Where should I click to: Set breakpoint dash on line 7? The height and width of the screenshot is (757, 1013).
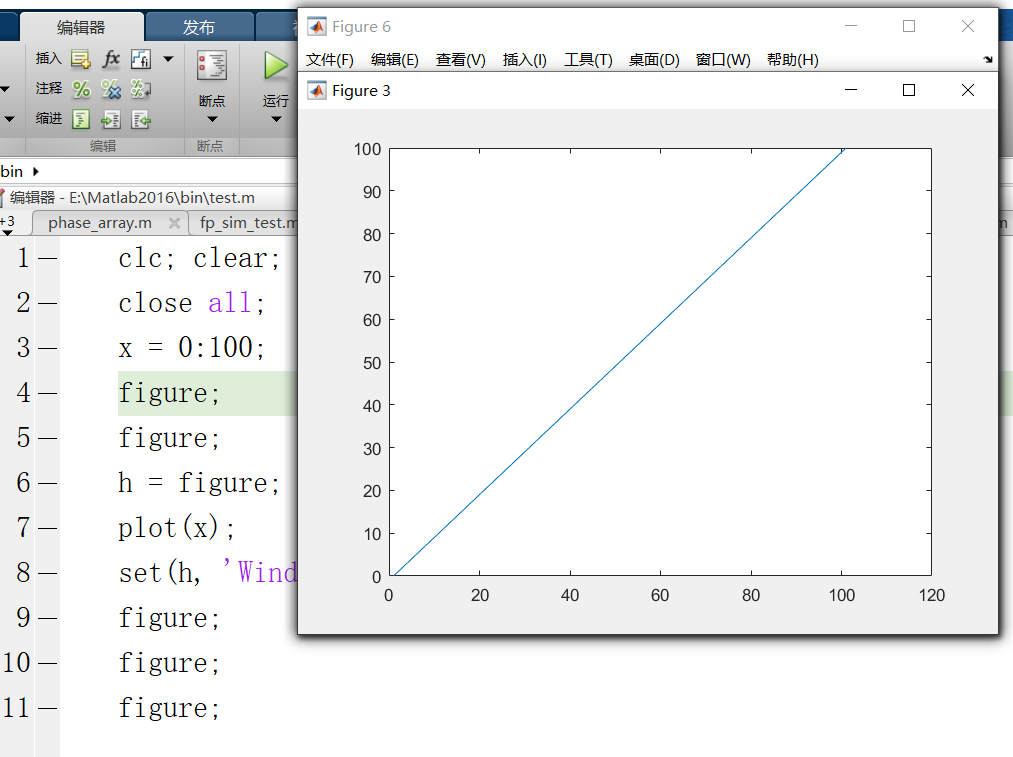pos(48,528)
